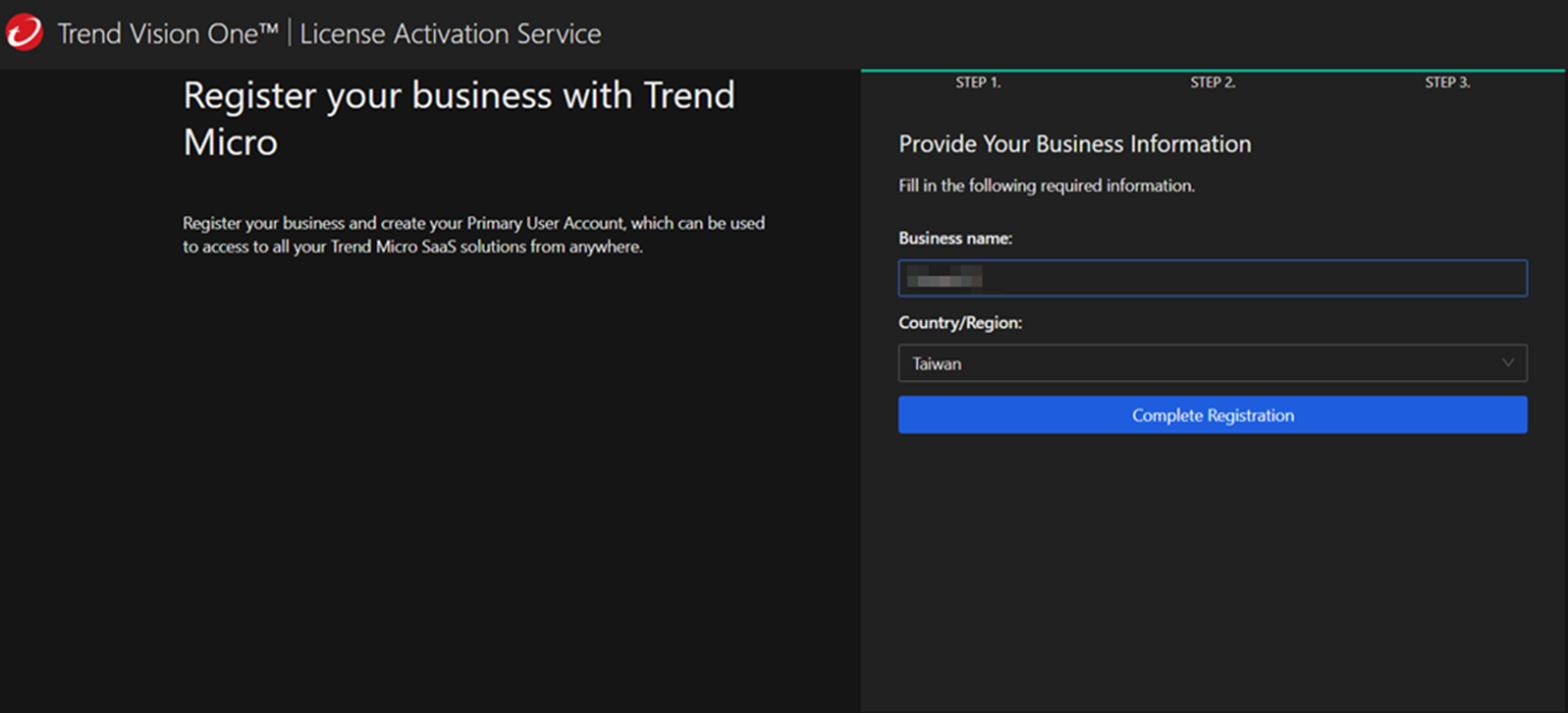
Task: Select the STEP 2. indicator
Action: 1213,82
